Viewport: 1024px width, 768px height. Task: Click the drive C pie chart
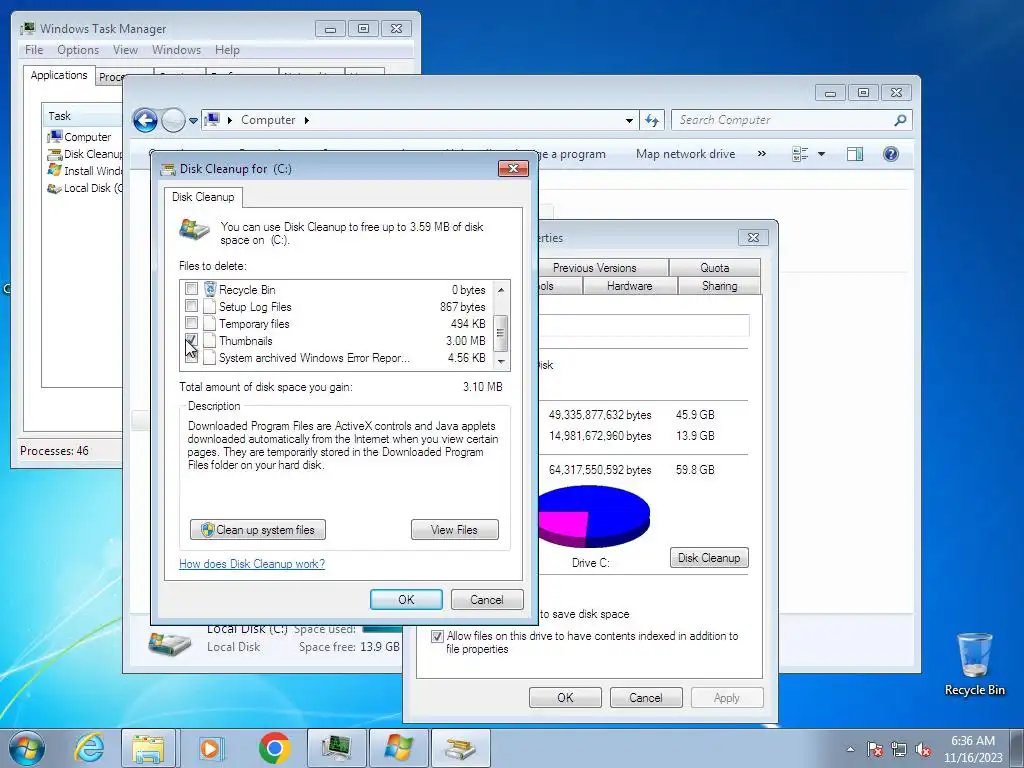pos(593,516)
